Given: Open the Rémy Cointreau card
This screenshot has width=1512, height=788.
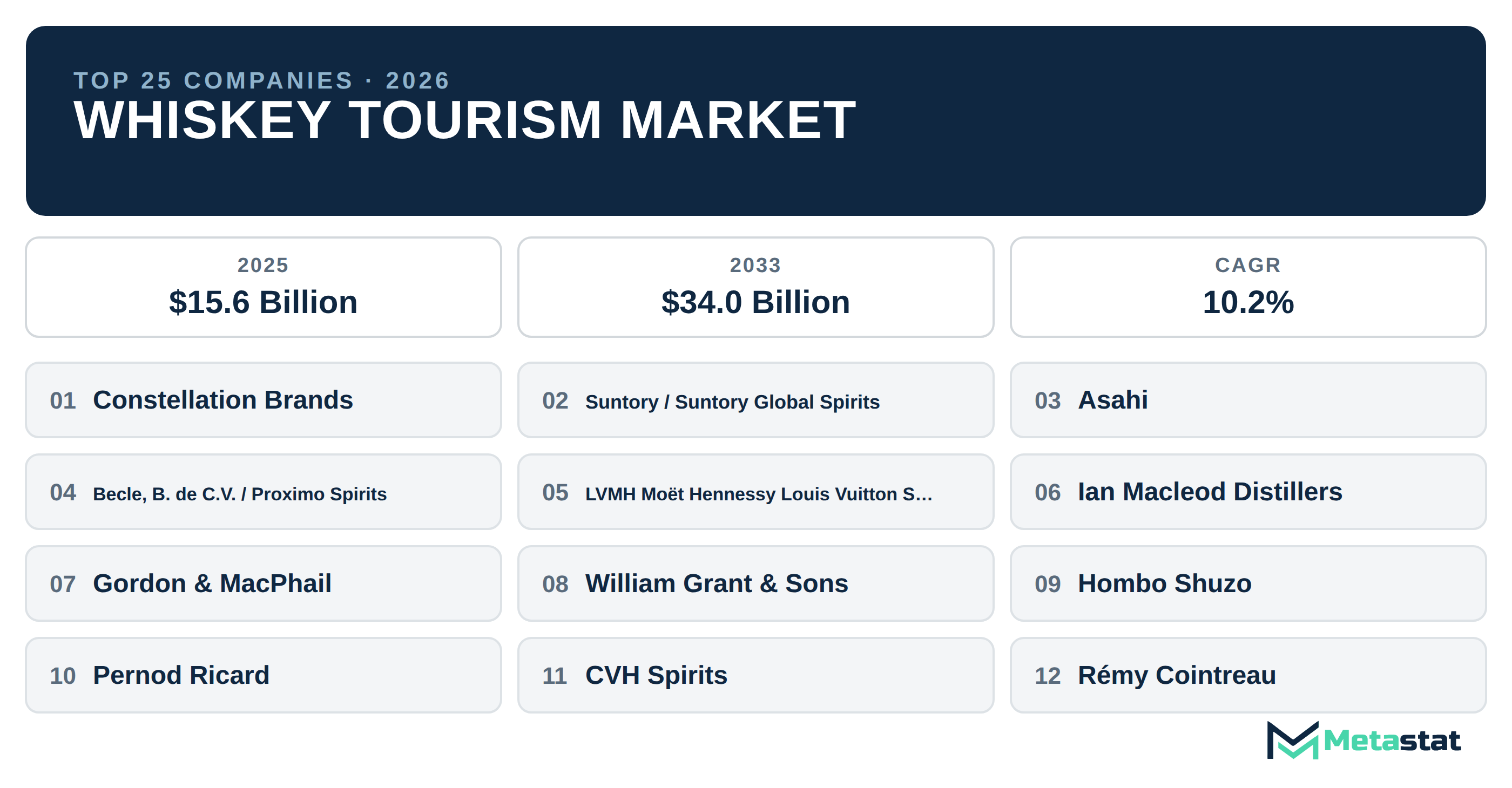Looking at the screenshot, I should (x=1248, y=675).
